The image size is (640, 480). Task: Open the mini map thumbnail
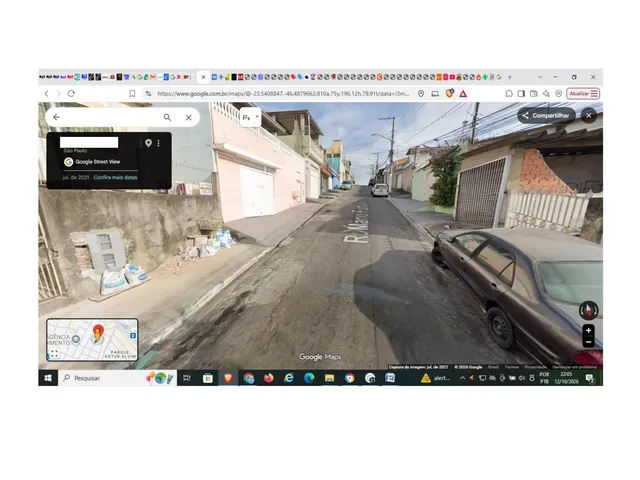coord(92,340)
